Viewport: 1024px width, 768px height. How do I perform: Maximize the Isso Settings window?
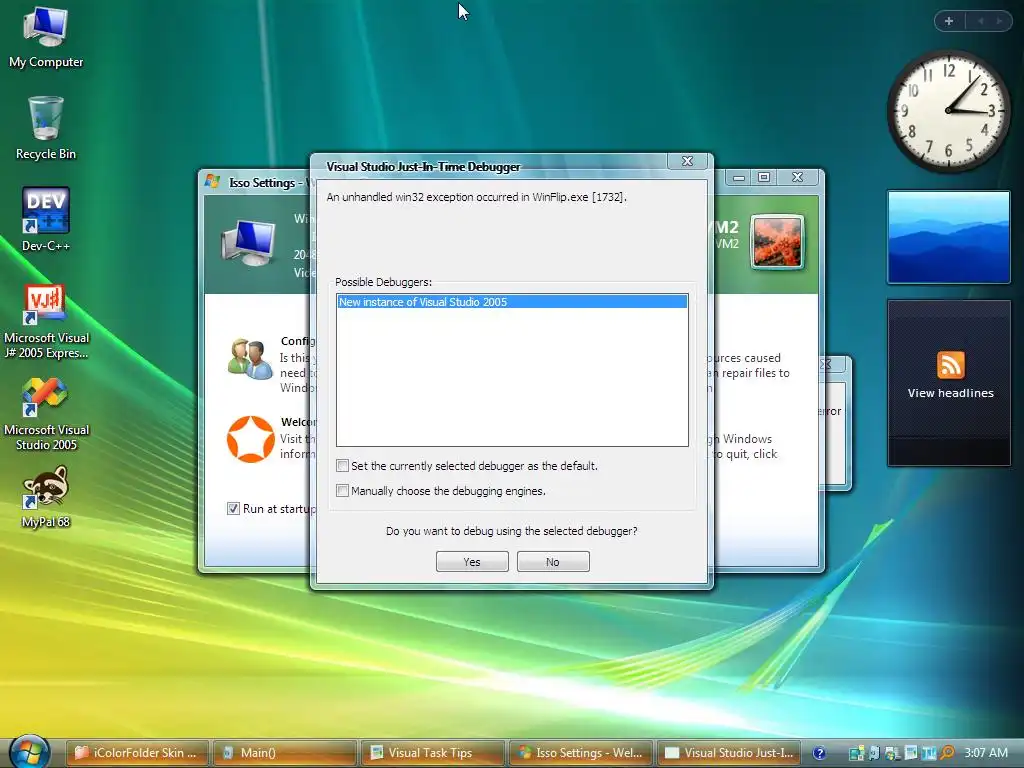tap(764, 177)
